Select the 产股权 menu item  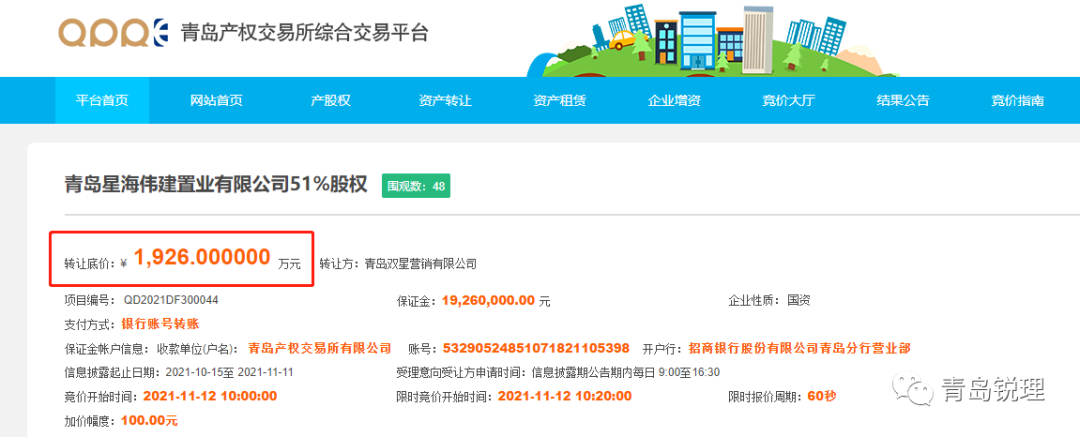[330, 100]
